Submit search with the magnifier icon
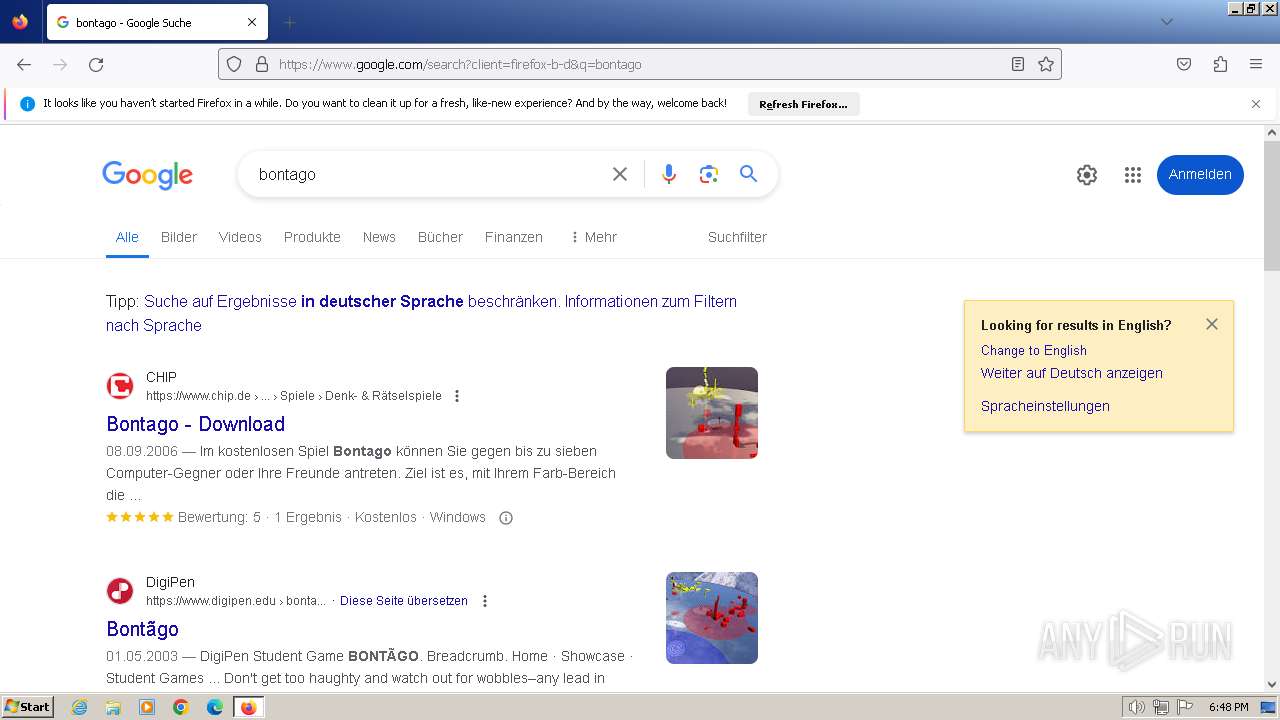Screen dimensions: 1280x720 [x=749, y=174]
